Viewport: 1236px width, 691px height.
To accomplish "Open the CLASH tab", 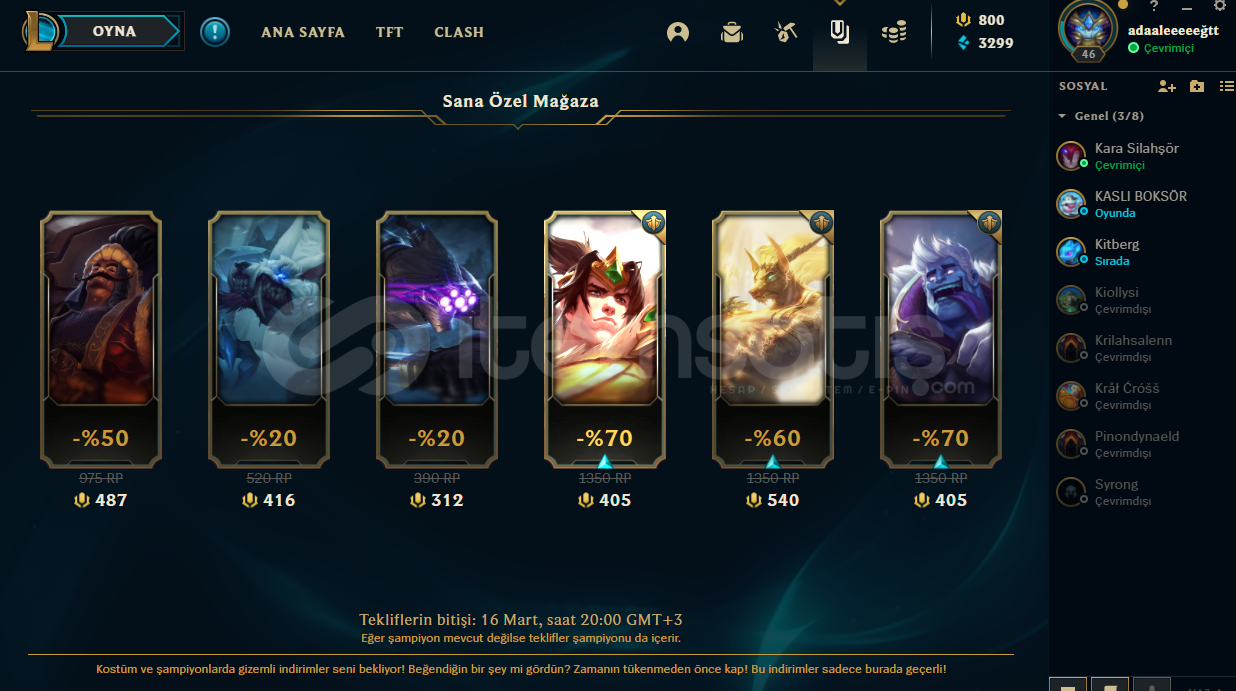I will [459, 32].
